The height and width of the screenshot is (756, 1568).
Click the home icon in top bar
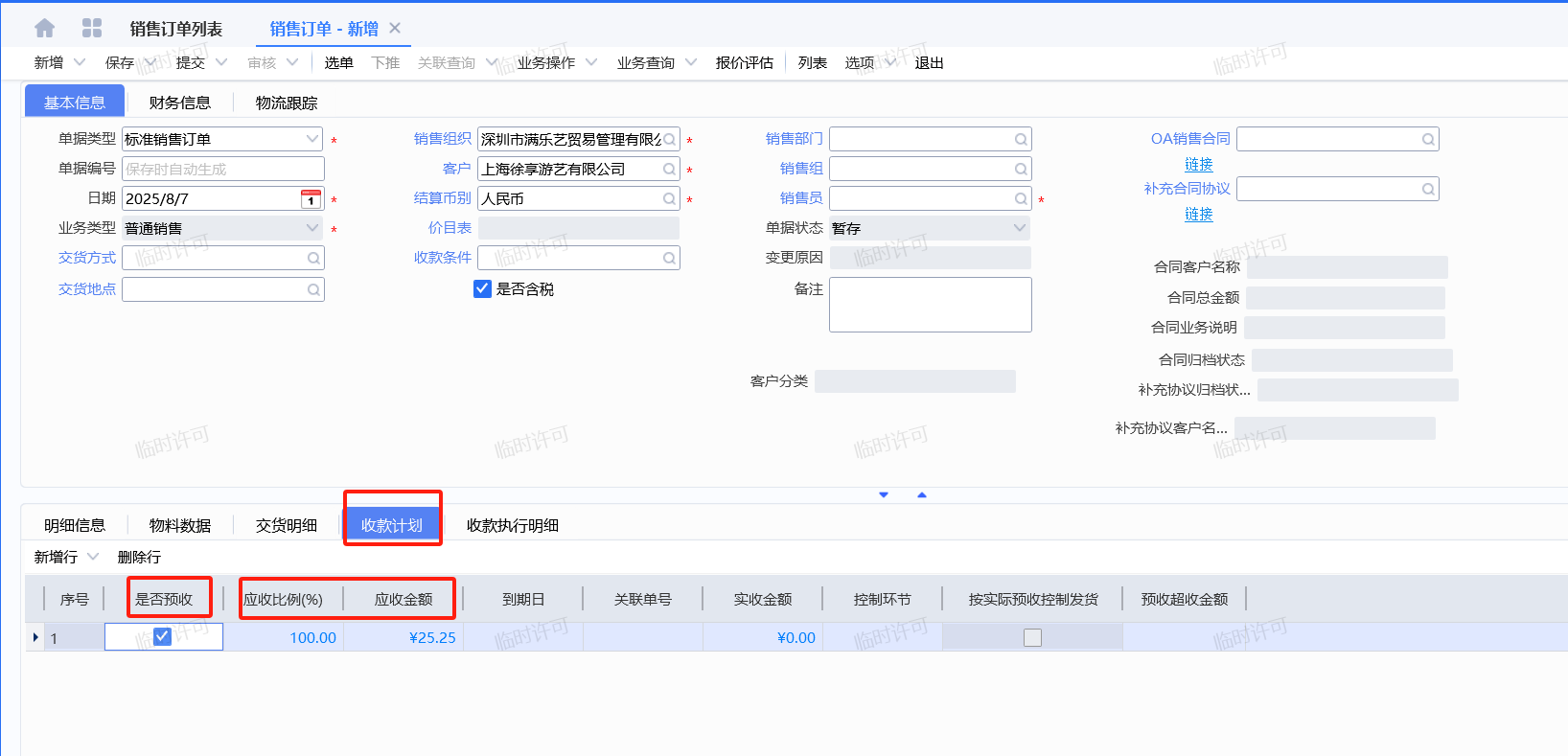[44, 29]
